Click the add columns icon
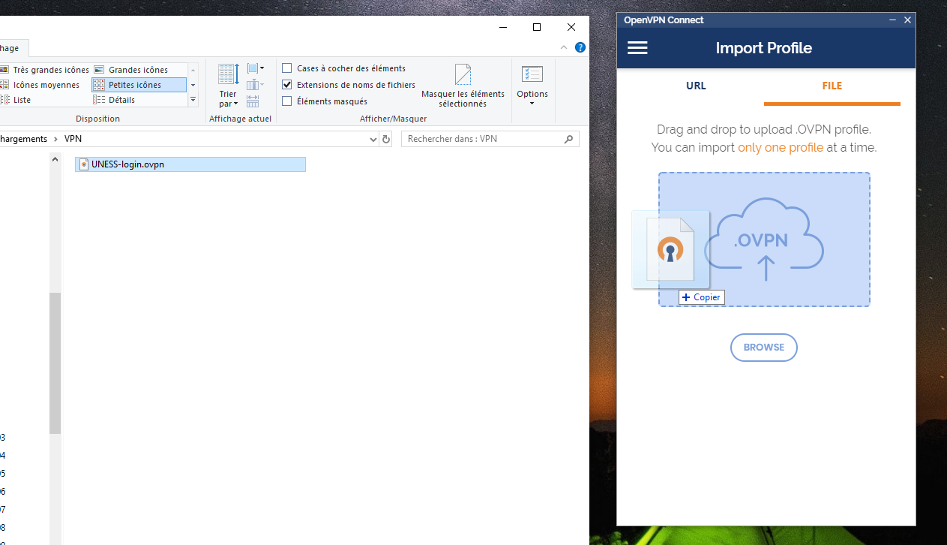947x545 pixels. (254, 85)
